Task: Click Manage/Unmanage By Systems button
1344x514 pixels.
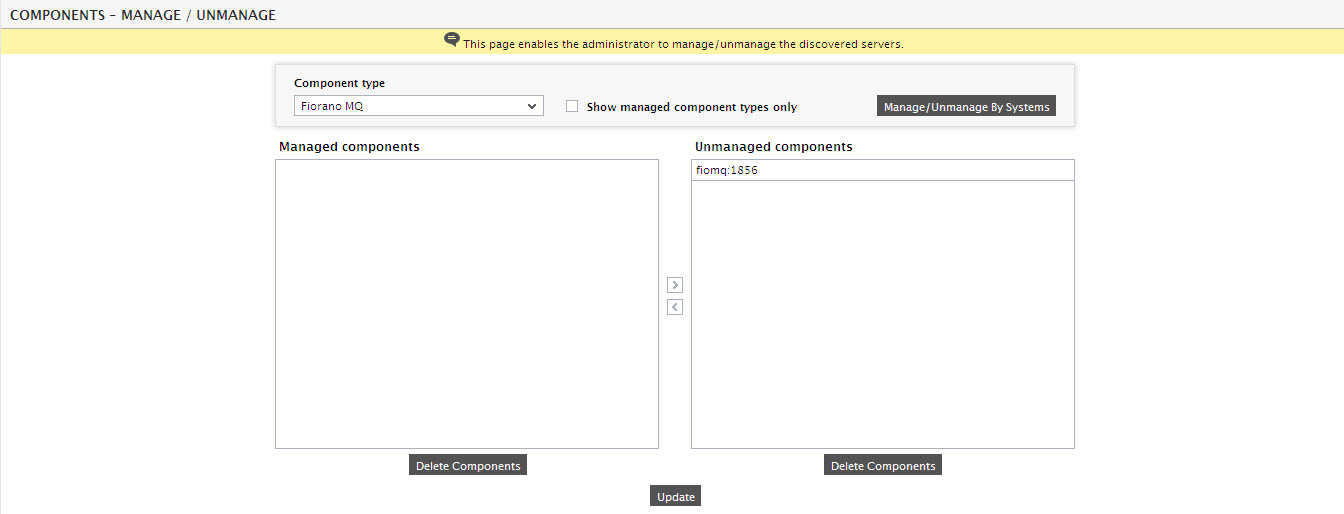Action: click(966, 106)
